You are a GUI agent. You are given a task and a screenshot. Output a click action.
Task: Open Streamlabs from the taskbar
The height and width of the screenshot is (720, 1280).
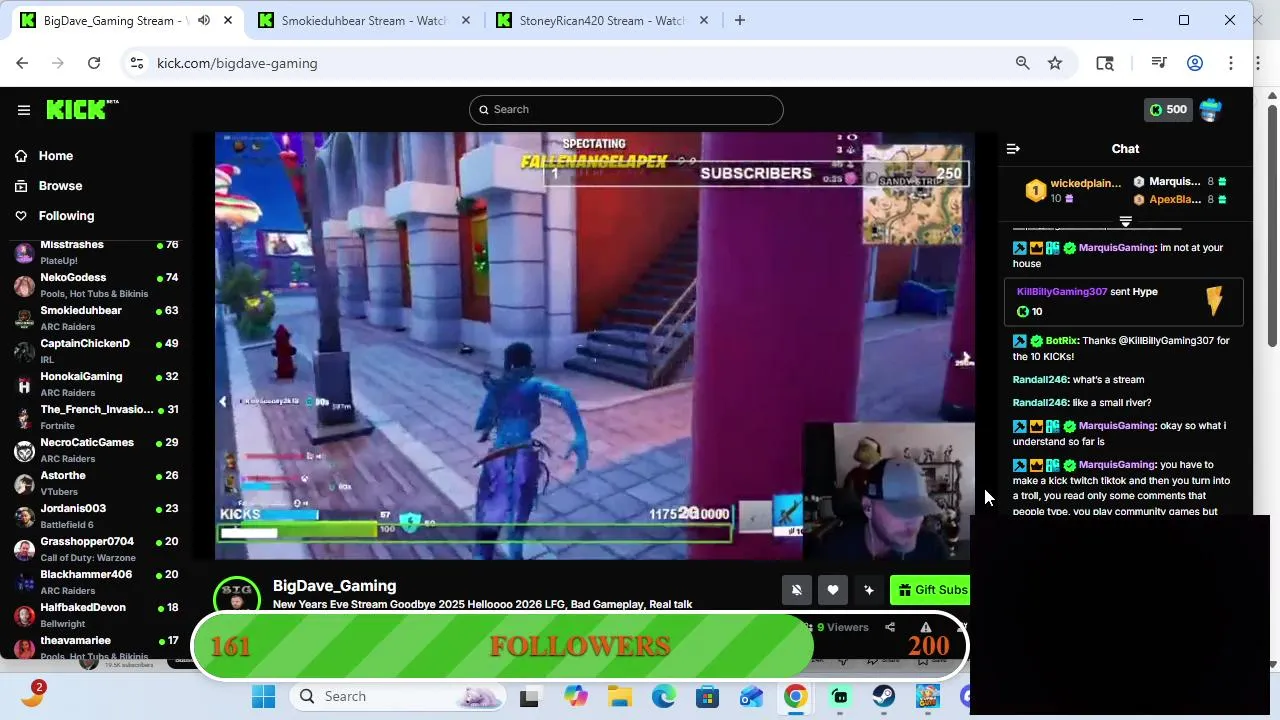(840, 697)
